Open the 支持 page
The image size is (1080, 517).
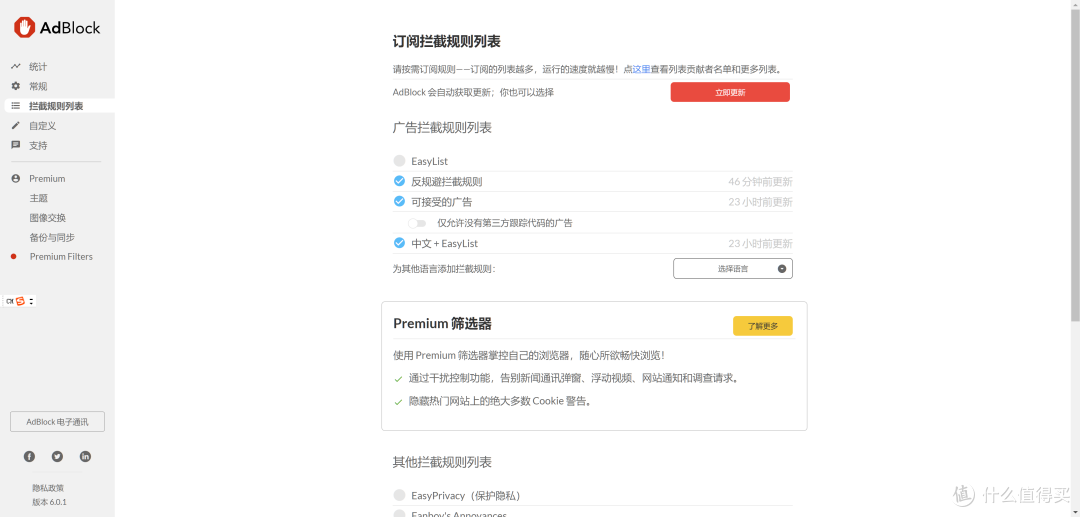point(38,145)
